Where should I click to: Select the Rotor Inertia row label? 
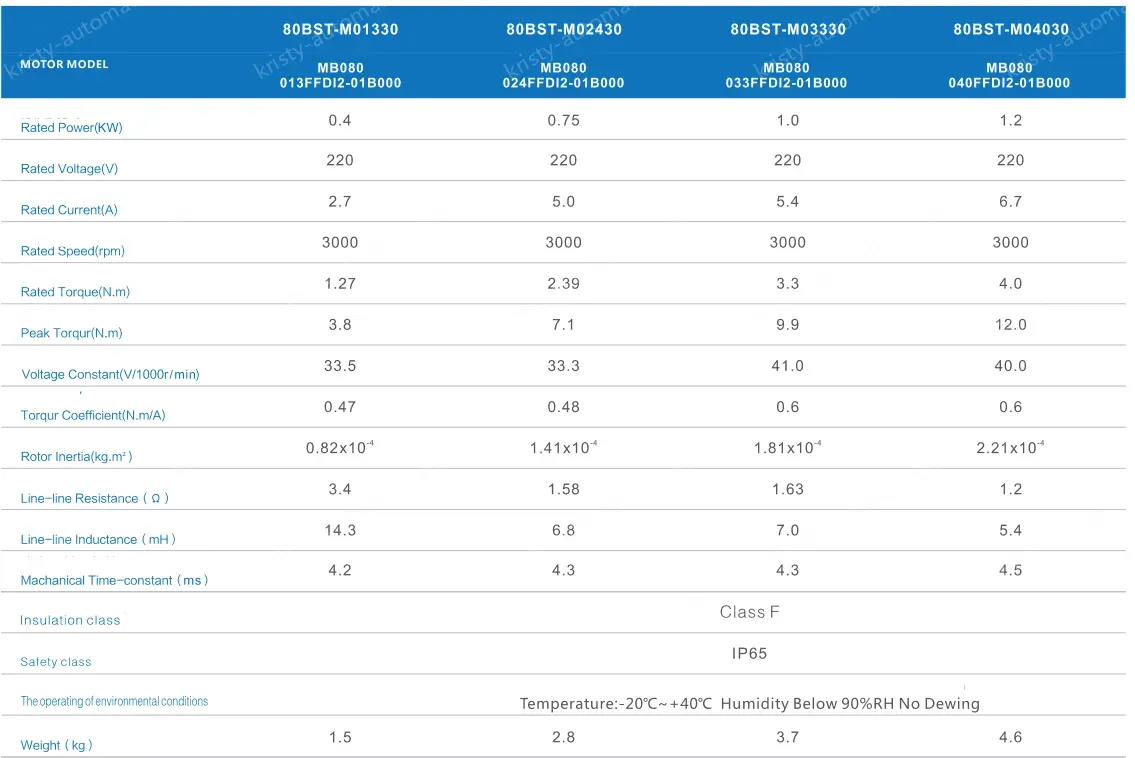pos(76,457)
